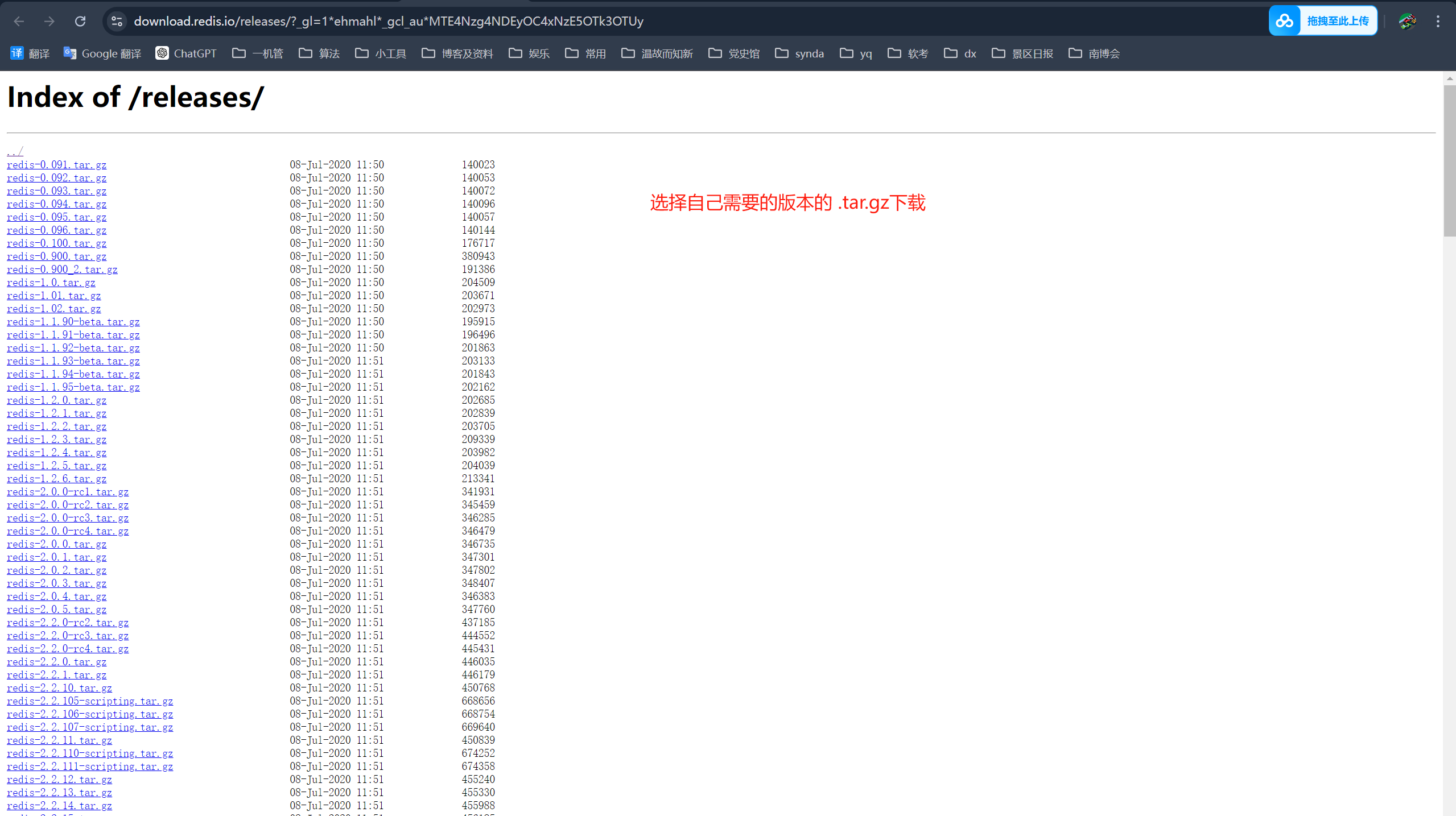Open site information icon in address bar
1456x816 pixels.
[117, 21]
